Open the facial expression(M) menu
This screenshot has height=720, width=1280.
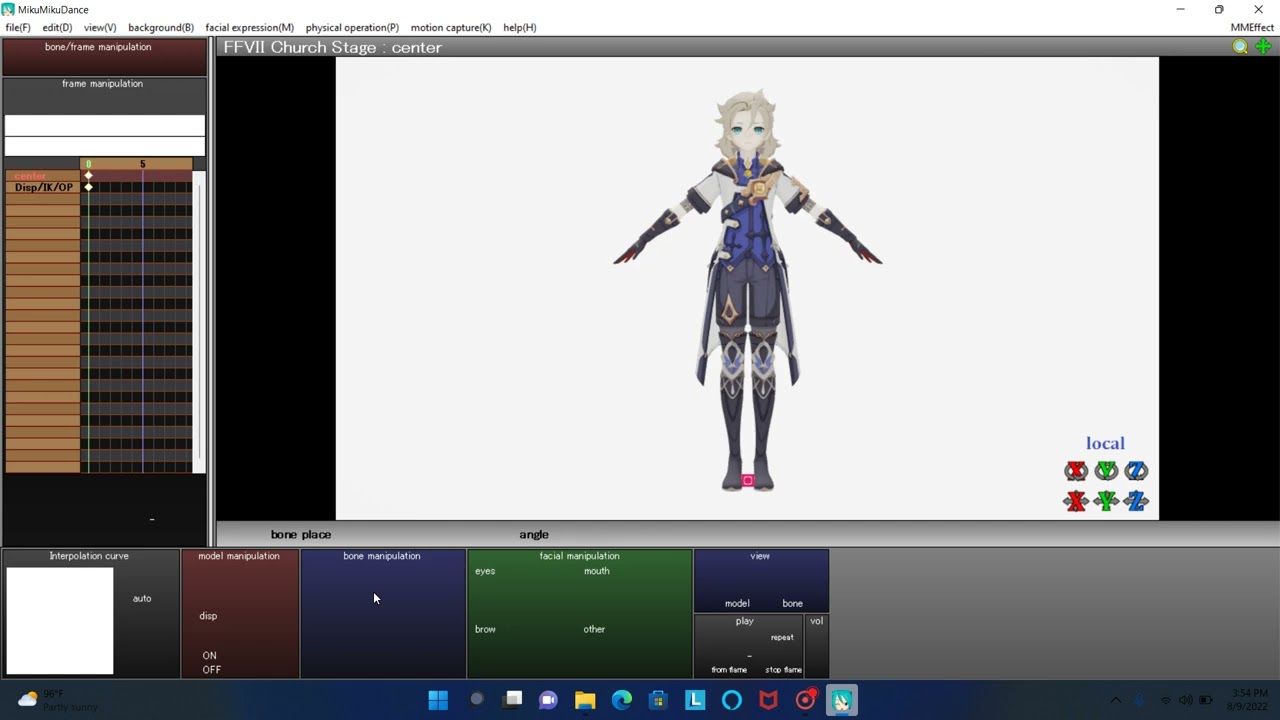[x=249, y=27]
